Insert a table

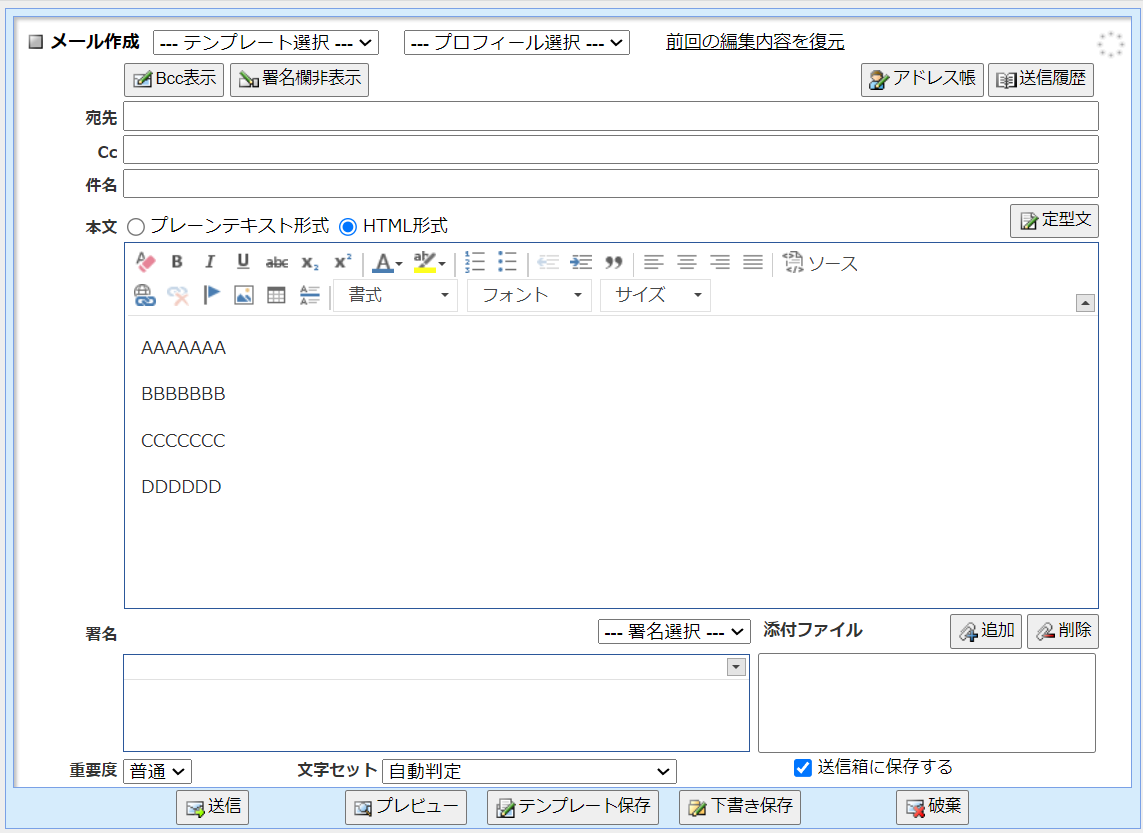276,295
